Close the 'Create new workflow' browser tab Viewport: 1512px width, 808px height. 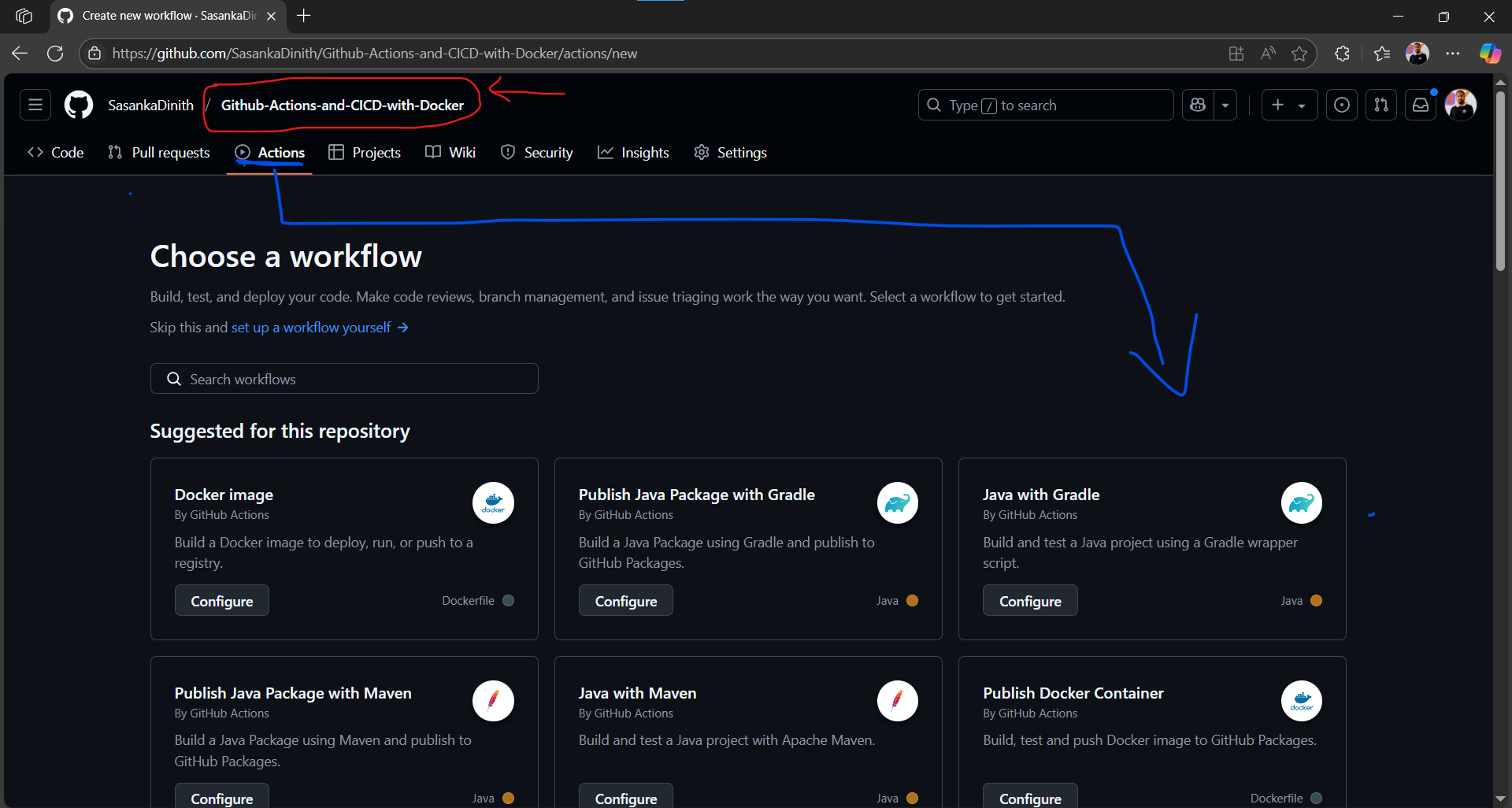tap(271, 16)
